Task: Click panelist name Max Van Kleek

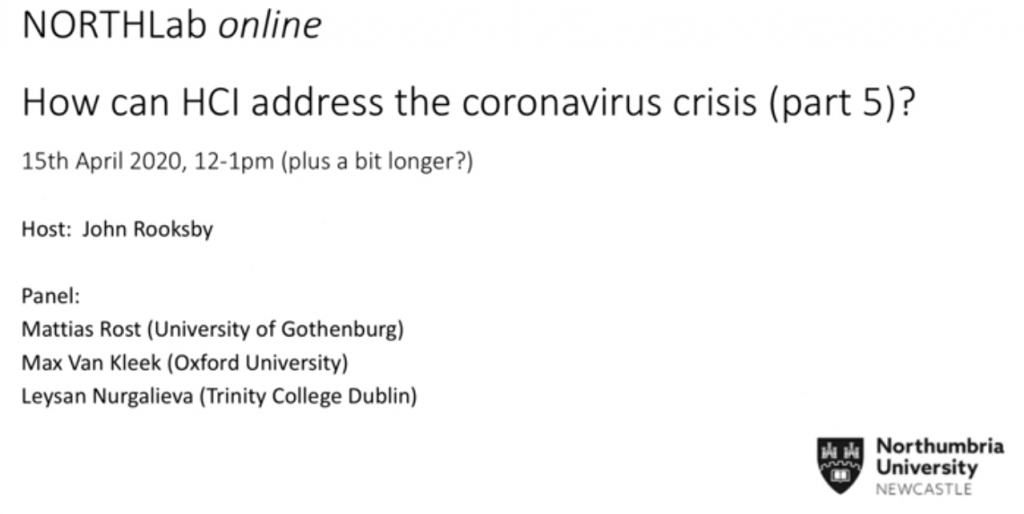Action: [x=91, y=362]
